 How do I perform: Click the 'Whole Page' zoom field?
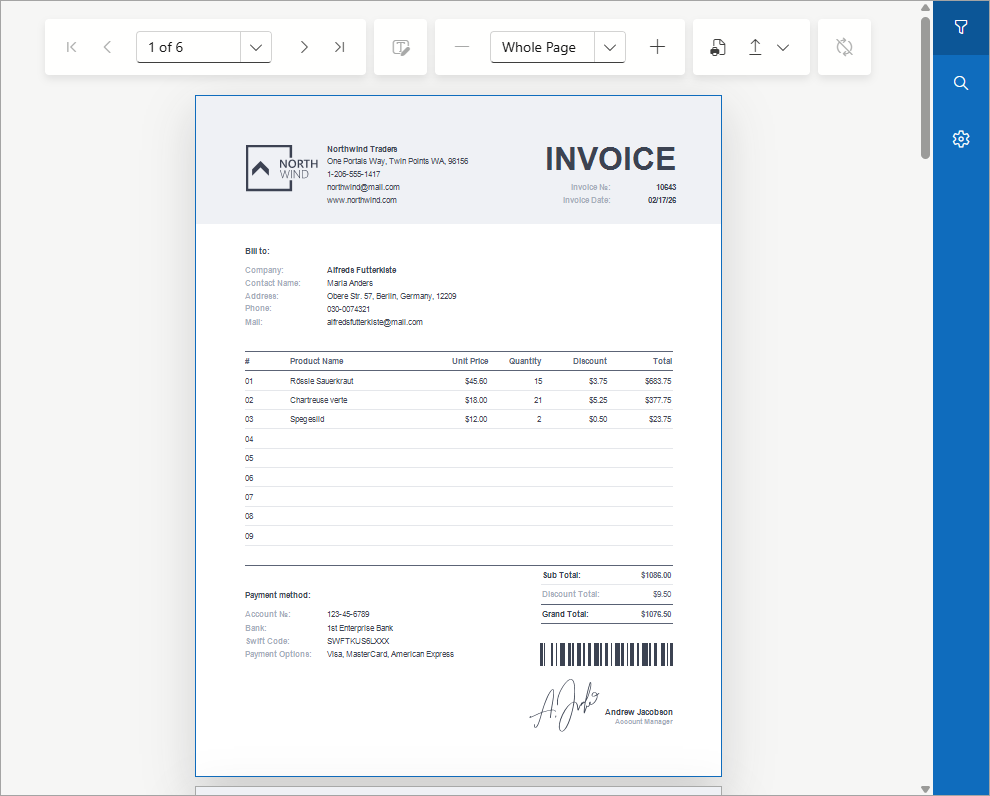[542, 47]
